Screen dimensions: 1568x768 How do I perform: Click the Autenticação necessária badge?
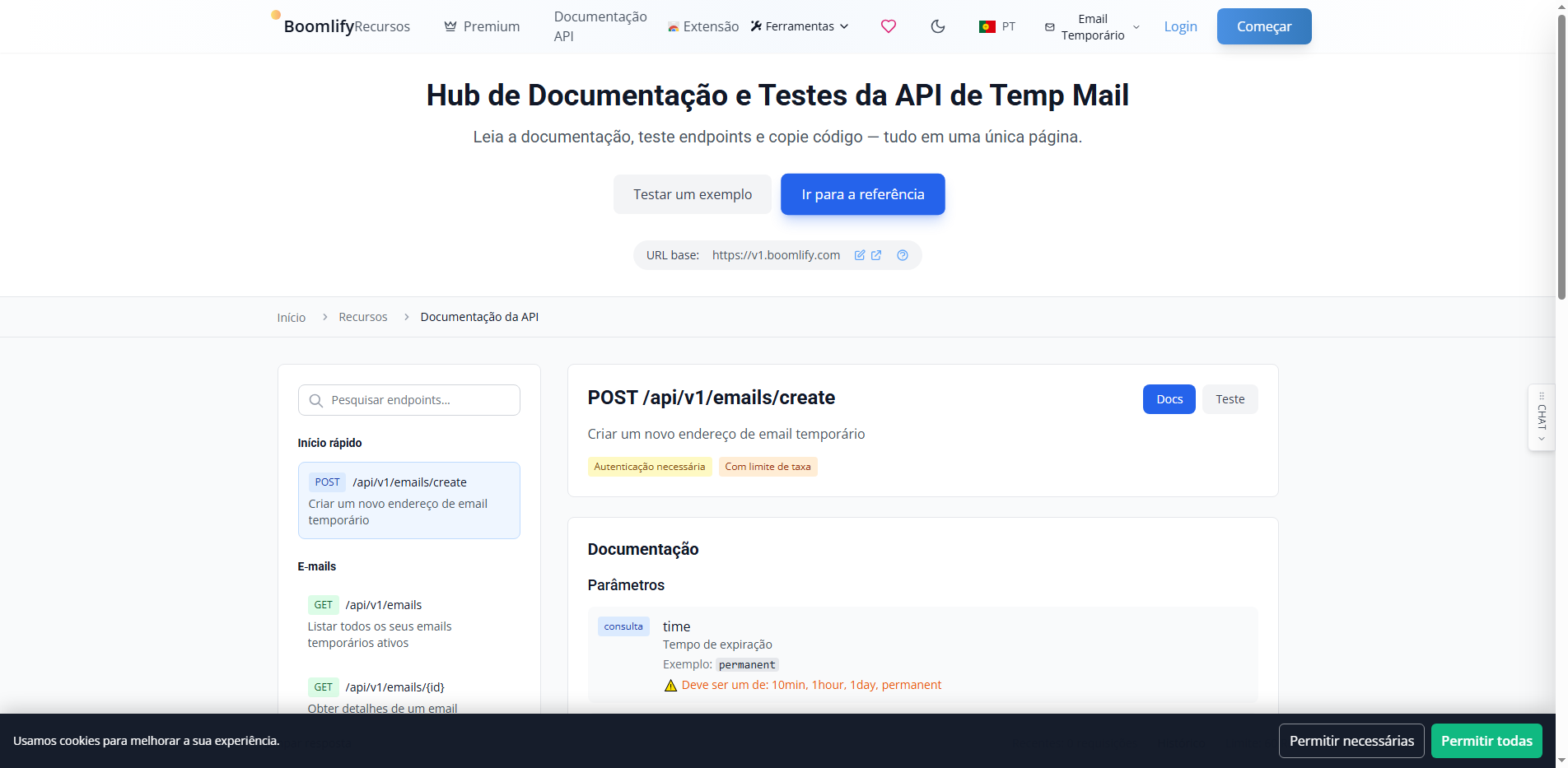(x=650, y=467)
